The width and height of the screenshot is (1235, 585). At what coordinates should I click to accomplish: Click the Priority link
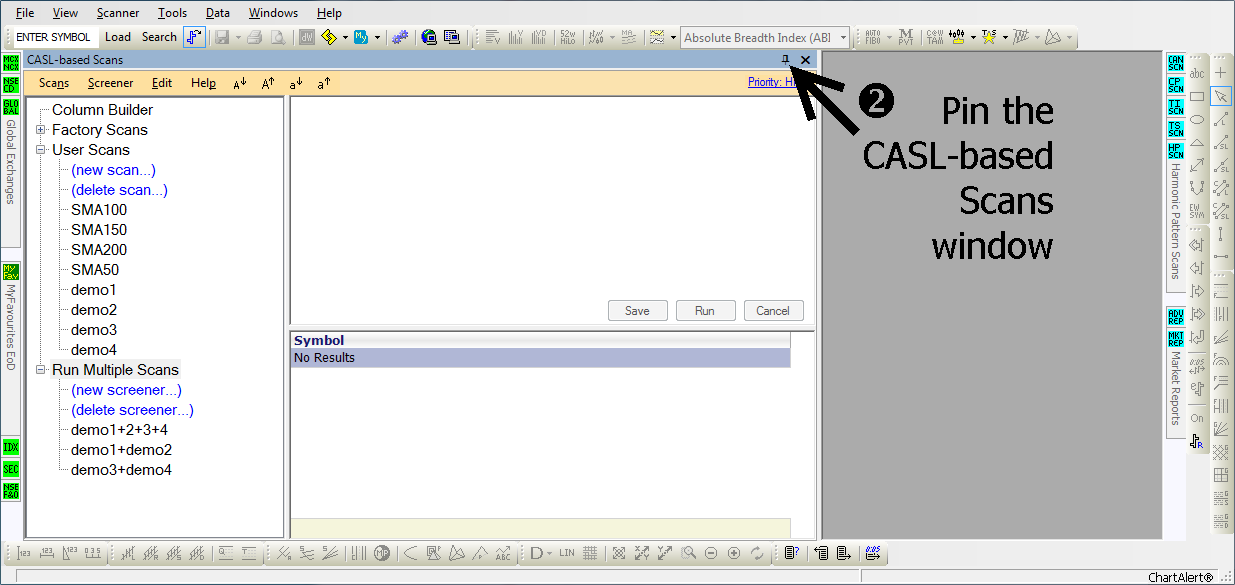(770, 82)
